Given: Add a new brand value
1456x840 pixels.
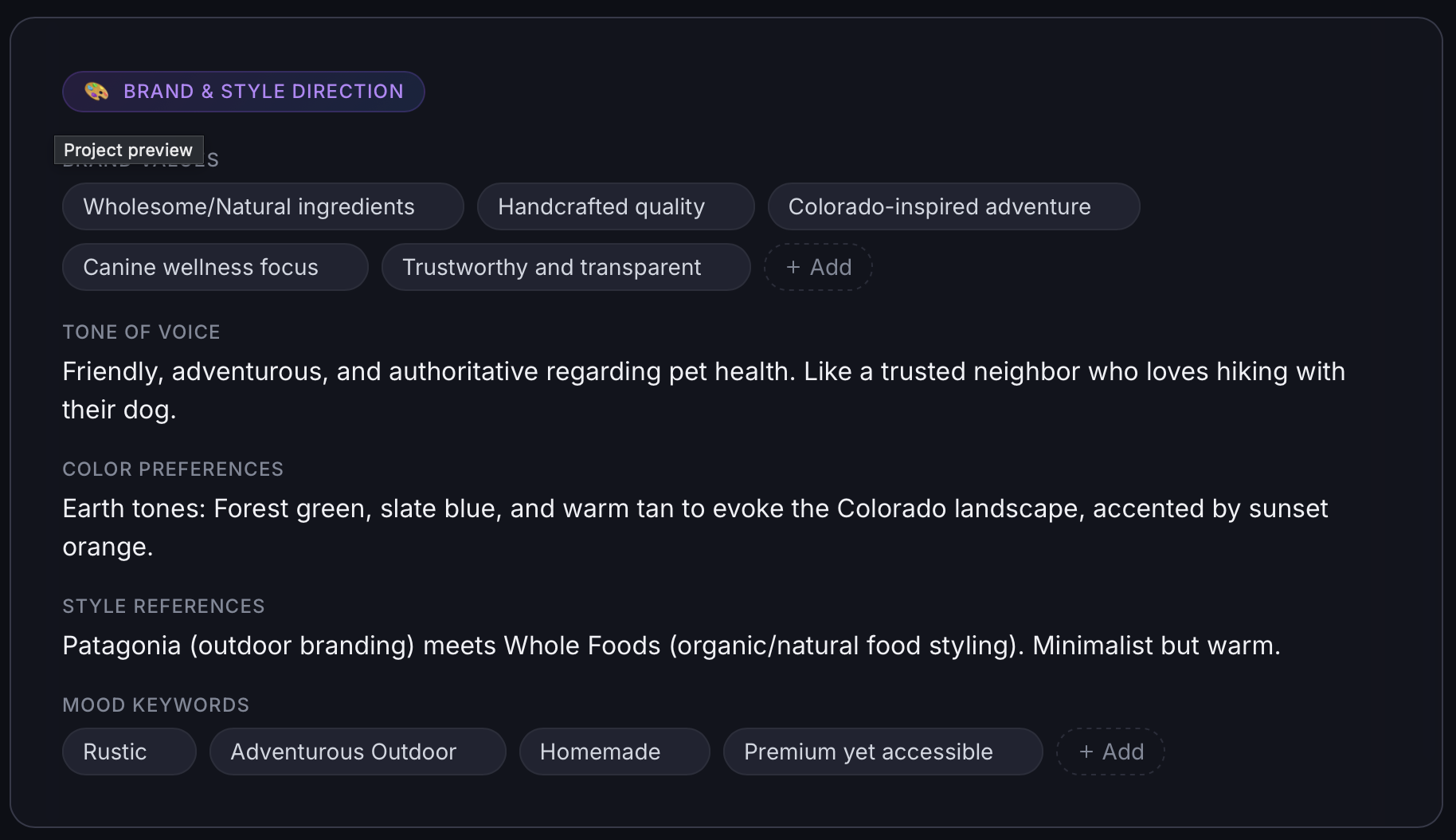Looking at the screenshot, I should (818, 267).
